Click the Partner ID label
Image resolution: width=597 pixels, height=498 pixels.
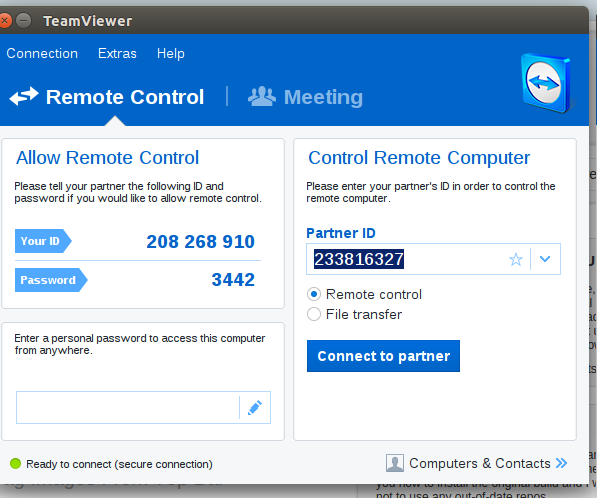point(341,233)
